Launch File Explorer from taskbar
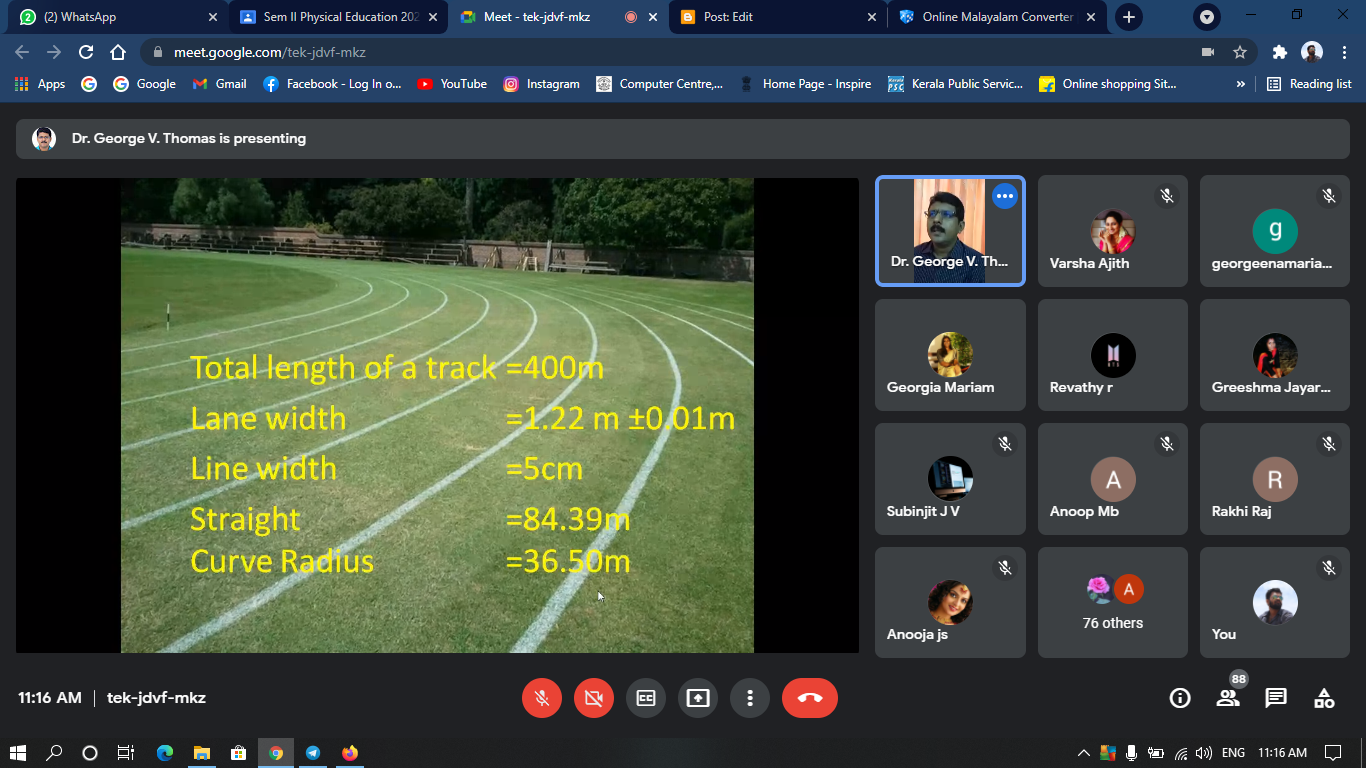Image resolution: width=1366 pixels, height=768 pixels. pyautogui.click(x=201, y=753)
